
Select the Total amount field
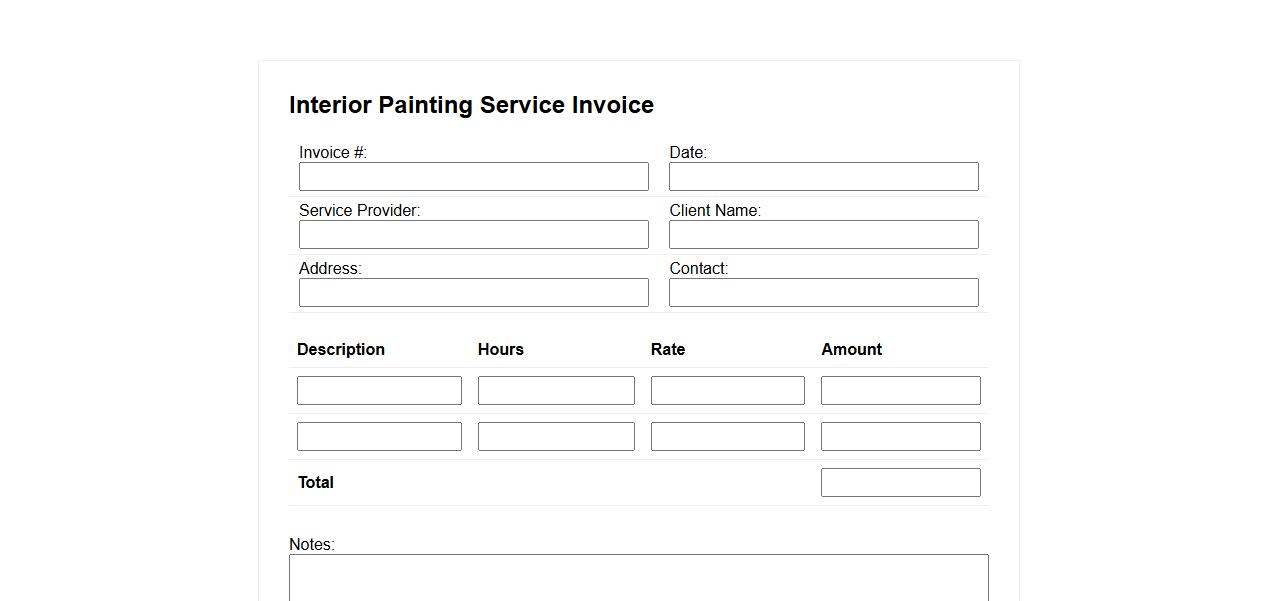click(x=900, y=483)
